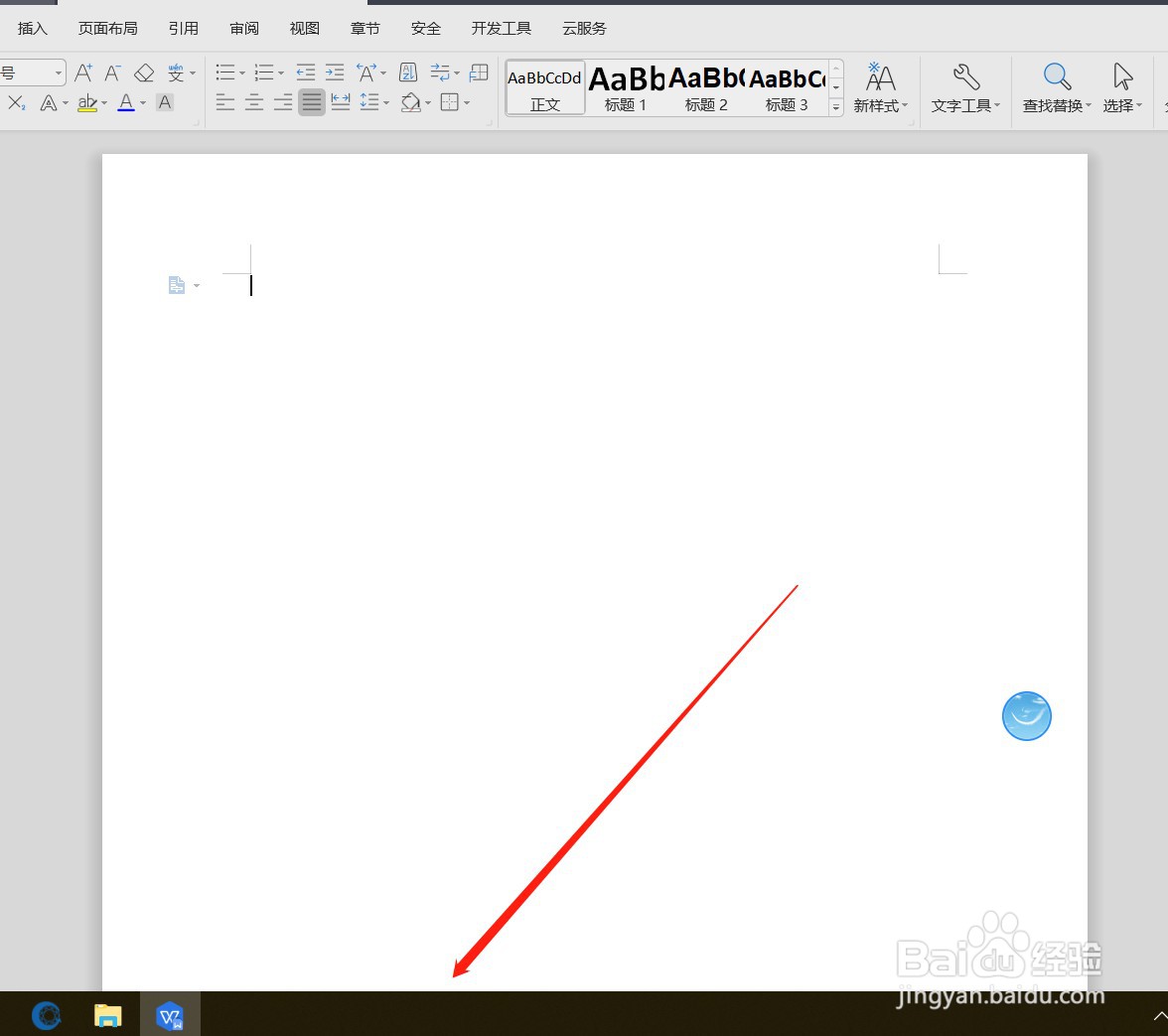
Task: Open font color dropdown arrow
Action: click(x=143, y=102)
